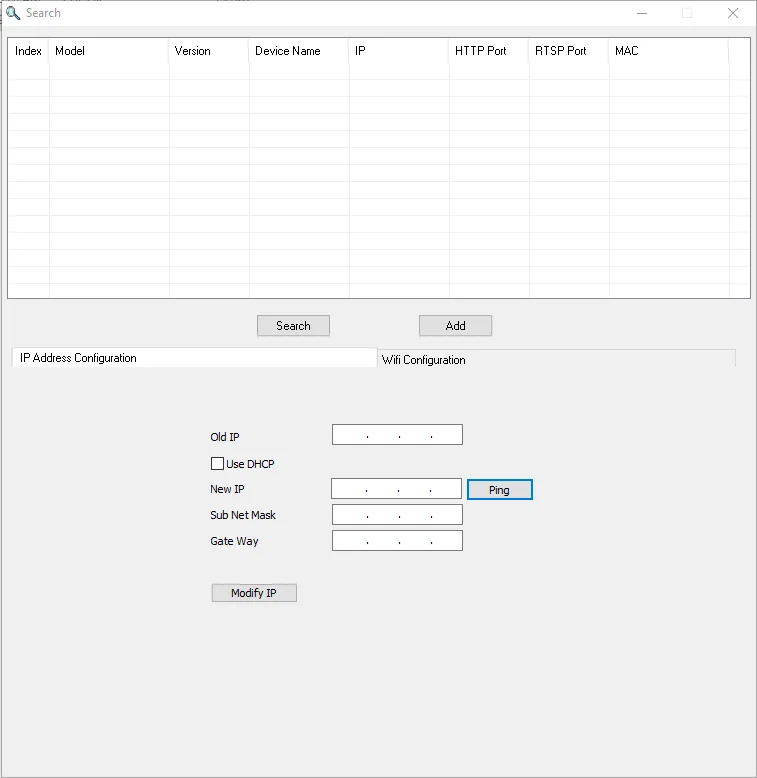757x778 pixels.
Task: Close the Search window
Action: pyautogui.click(x=733, y=13)
